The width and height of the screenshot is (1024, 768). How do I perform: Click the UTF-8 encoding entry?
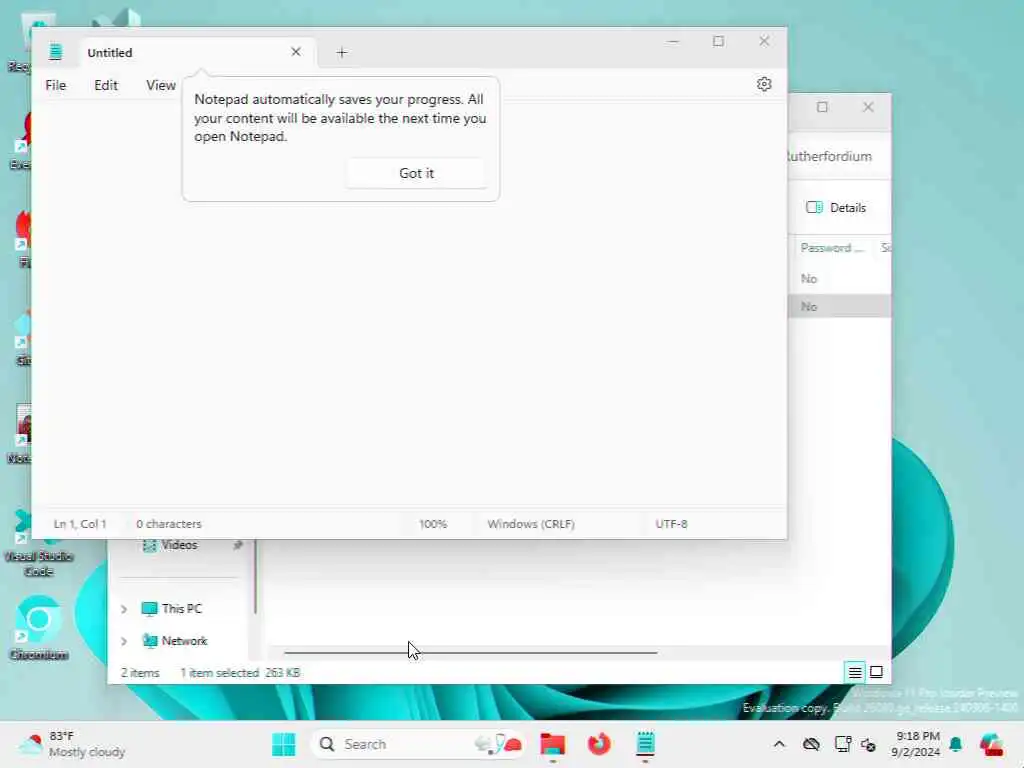click(x=671, y=524)
